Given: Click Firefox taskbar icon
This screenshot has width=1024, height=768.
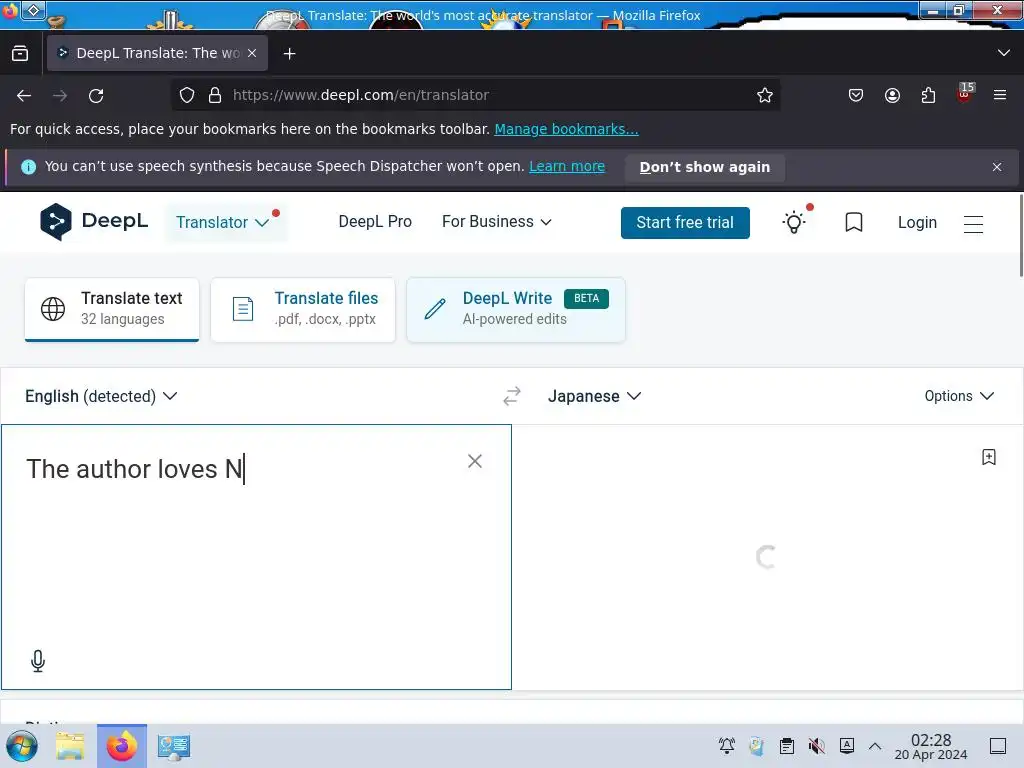Looking at the screenshot, I should click(x=122, y=746).
